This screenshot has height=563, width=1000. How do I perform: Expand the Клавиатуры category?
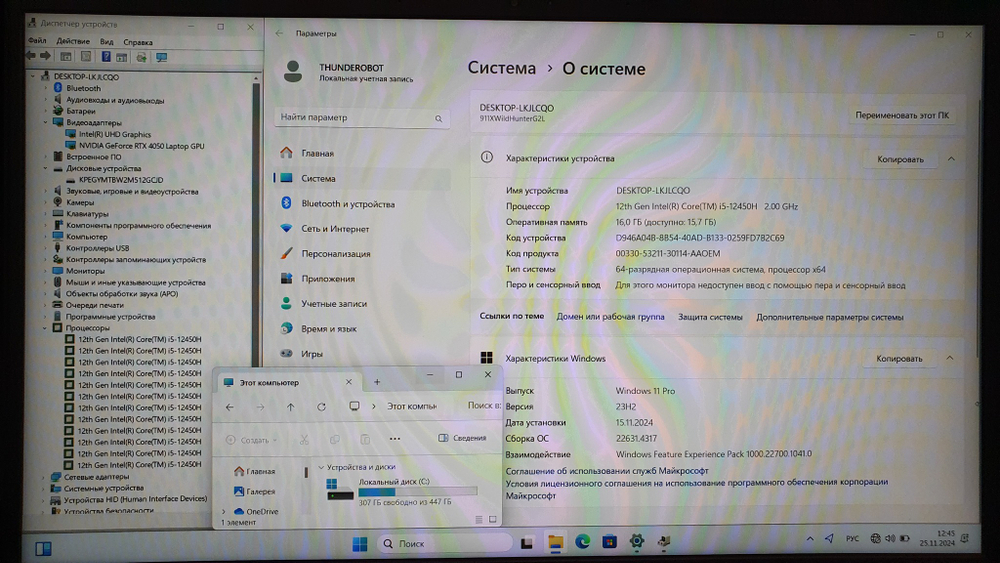(46, 214)
